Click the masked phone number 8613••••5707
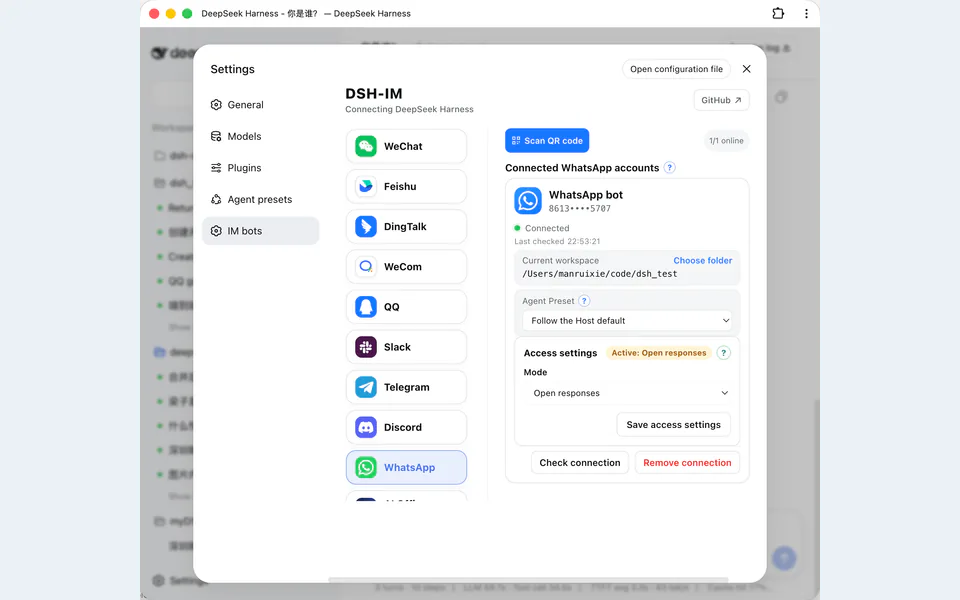This screenshot has width=960, height=600. click(579, 209)
